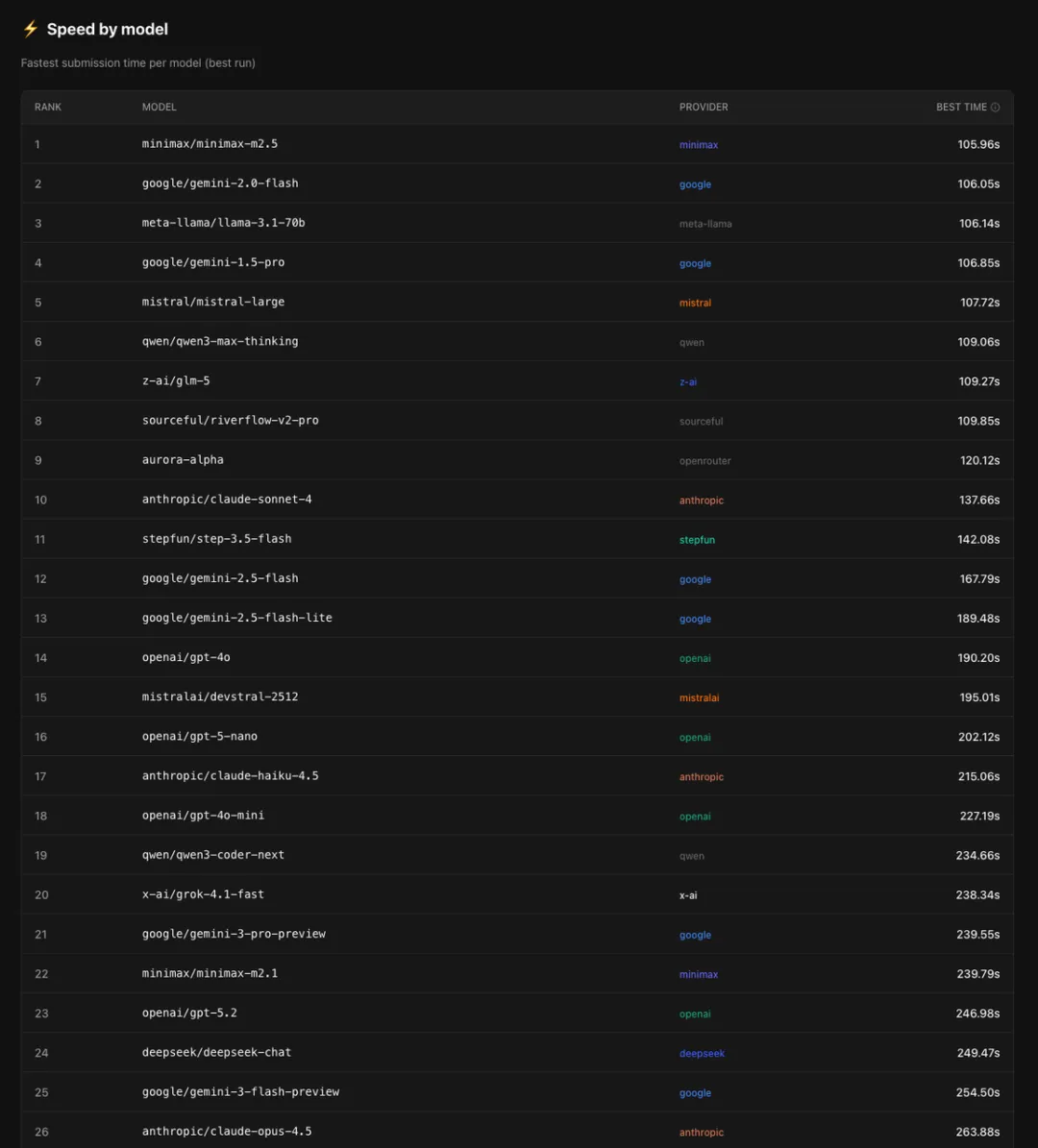Screen dimensions: 1038x1148
Task: Click the BEST TIME column header
Action: 961,108
